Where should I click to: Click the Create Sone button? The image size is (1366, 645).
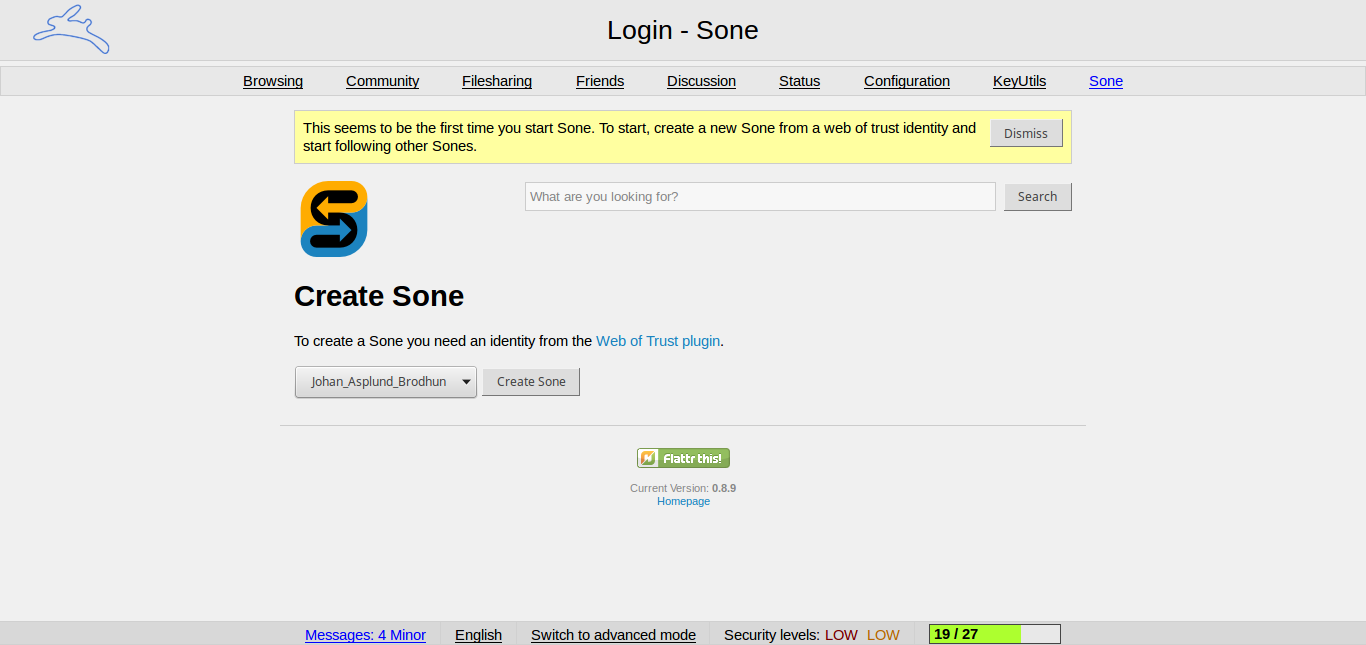point(531,382)
